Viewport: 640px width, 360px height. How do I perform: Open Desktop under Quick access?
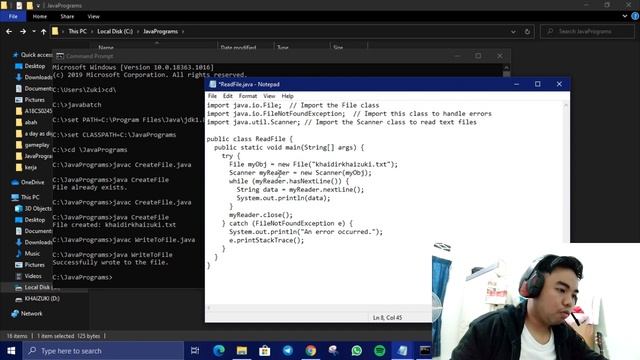coord(34,66)
